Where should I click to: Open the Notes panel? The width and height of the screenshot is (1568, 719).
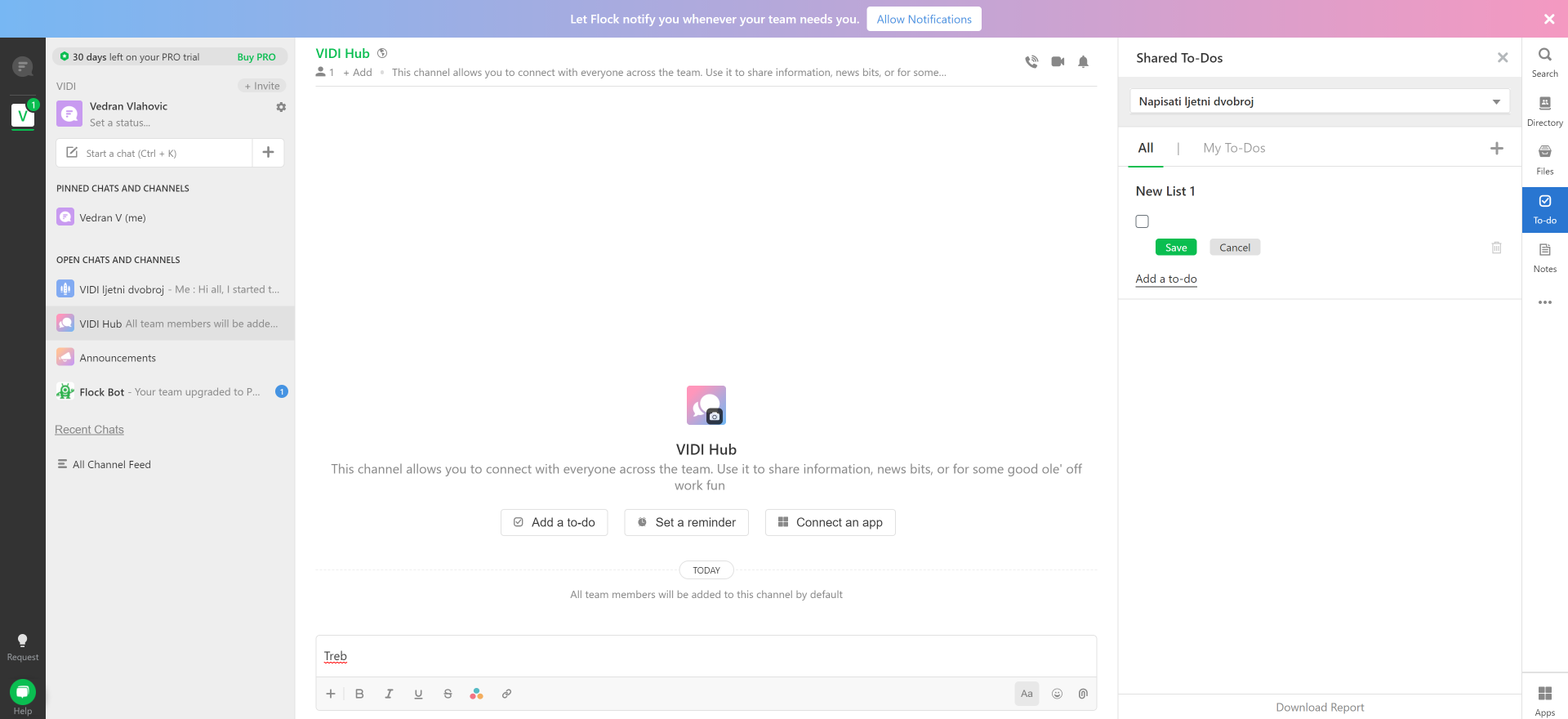click(x=1544, y=257)
